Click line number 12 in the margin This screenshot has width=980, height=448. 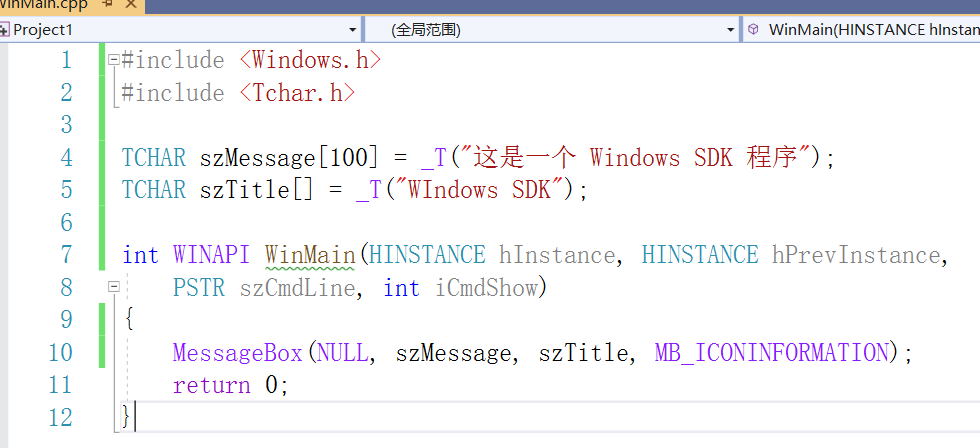[61, 417]
